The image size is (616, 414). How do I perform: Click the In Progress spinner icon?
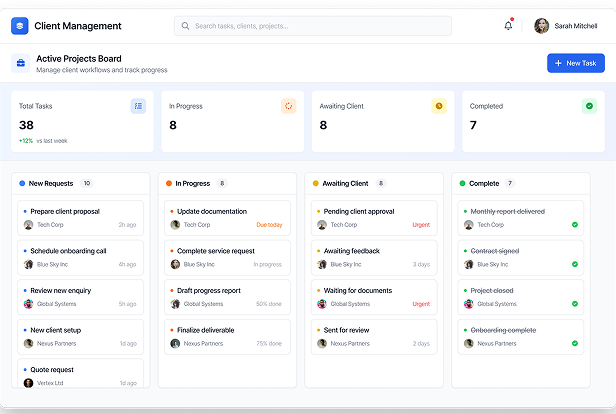point(288,106)
